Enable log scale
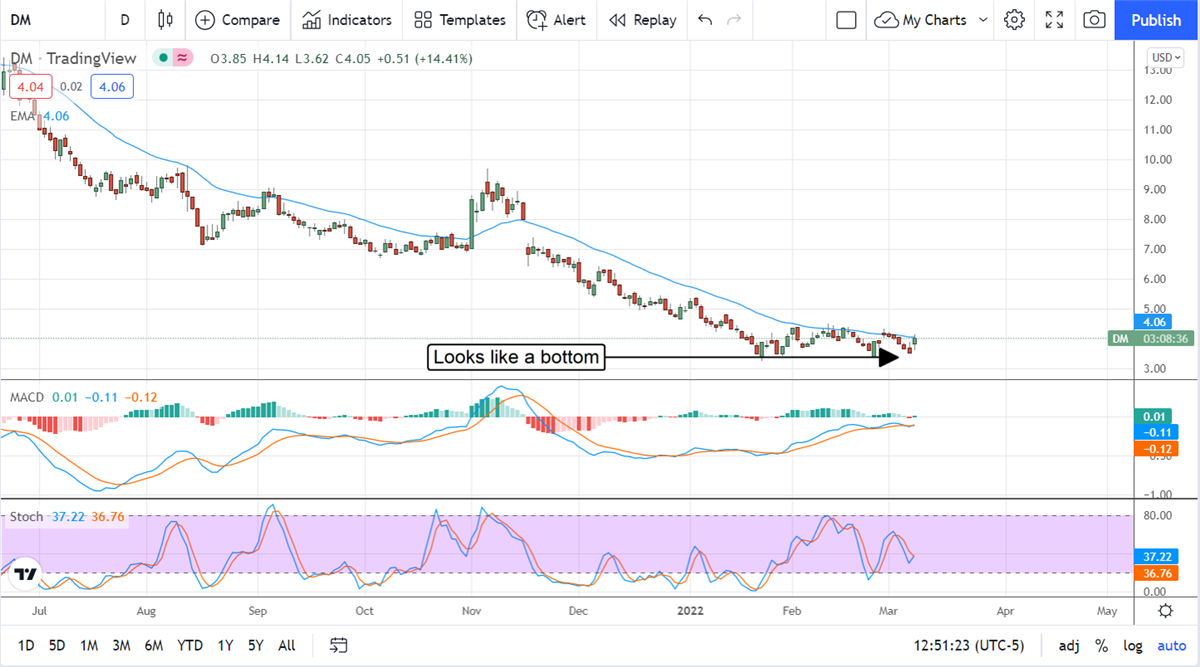 click(x=1133, y=645)
